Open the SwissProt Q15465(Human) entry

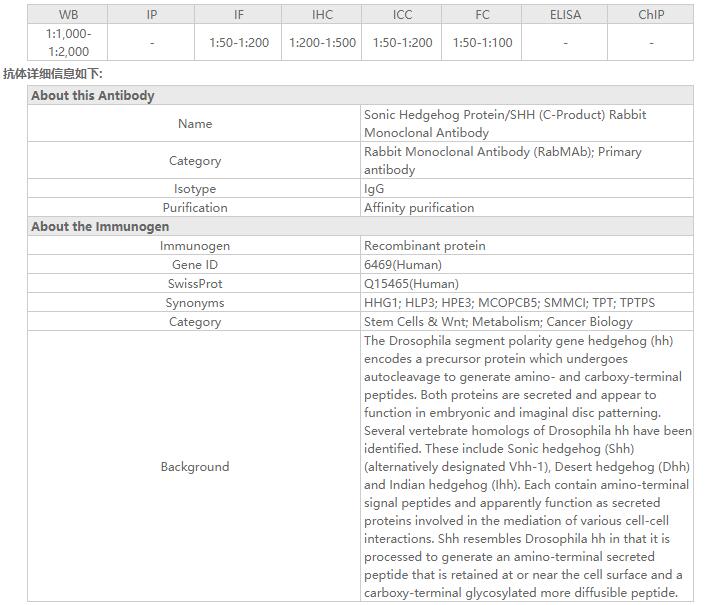click(410, 284)
